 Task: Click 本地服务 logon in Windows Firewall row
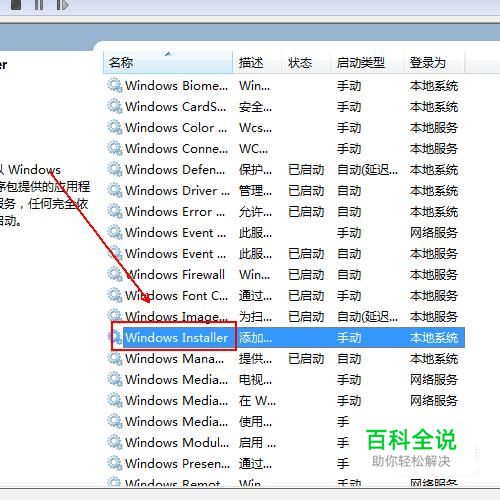tap(434, 274)
